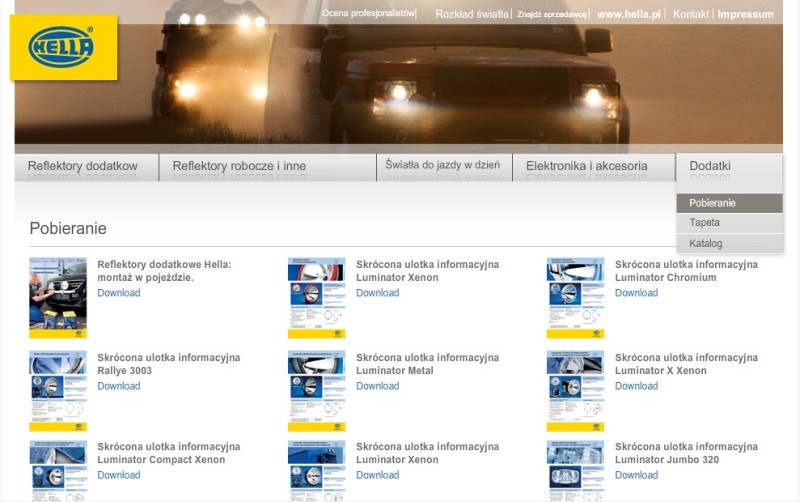Download Reflektory dodatkowe montaż w pojeździe
Screen dimensions: 800x502
119,293
